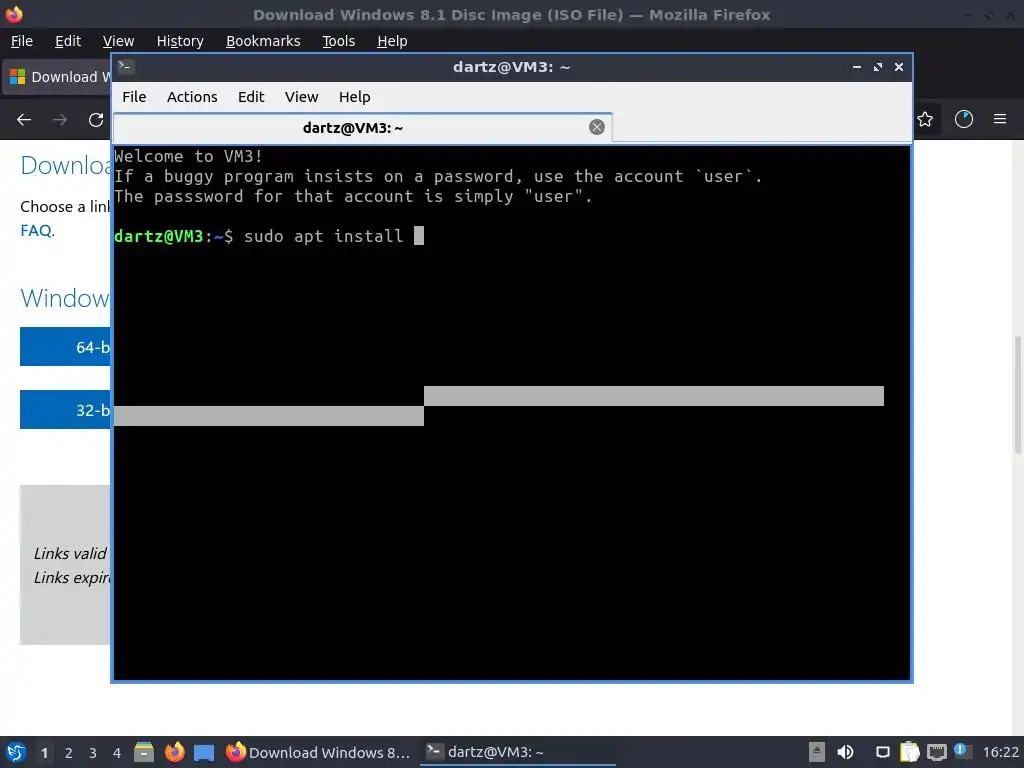
Task: Switch to workspace 1
Action: (x=44, y=753)
